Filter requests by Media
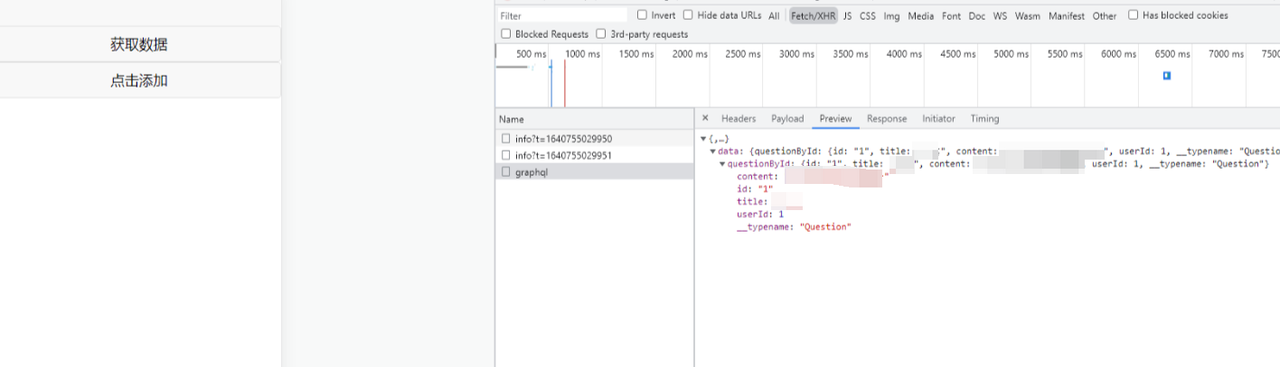This screenshot has height=367, width=1280. point(921,16)
